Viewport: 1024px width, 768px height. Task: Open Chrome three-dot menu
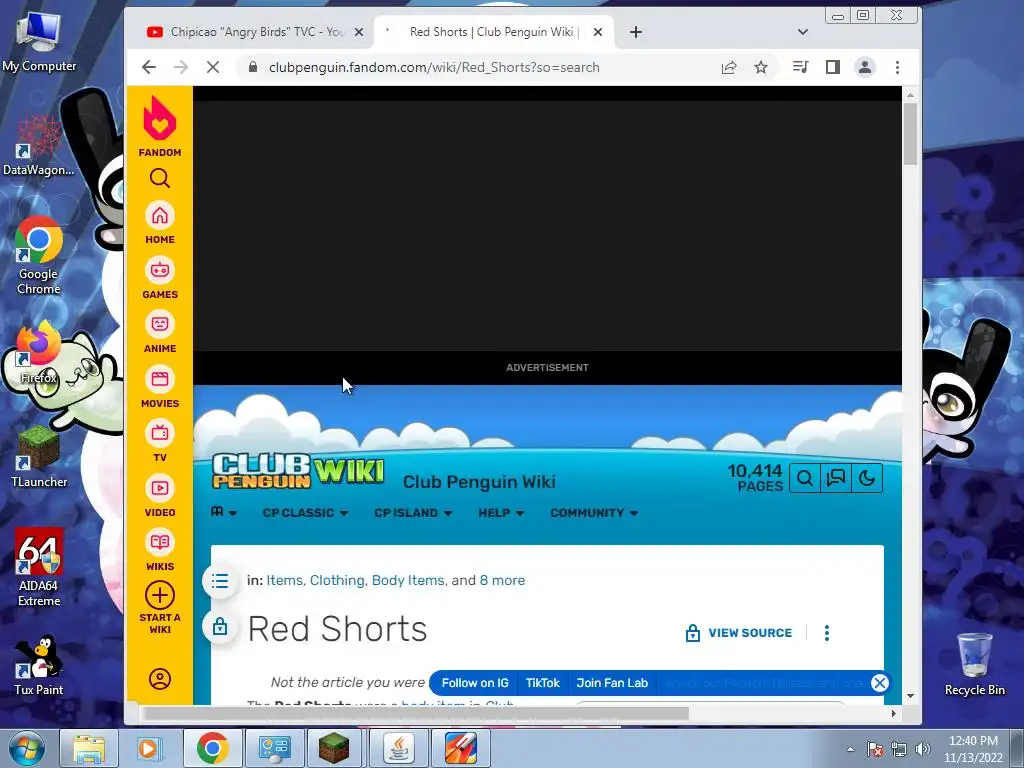coord(897,67)
